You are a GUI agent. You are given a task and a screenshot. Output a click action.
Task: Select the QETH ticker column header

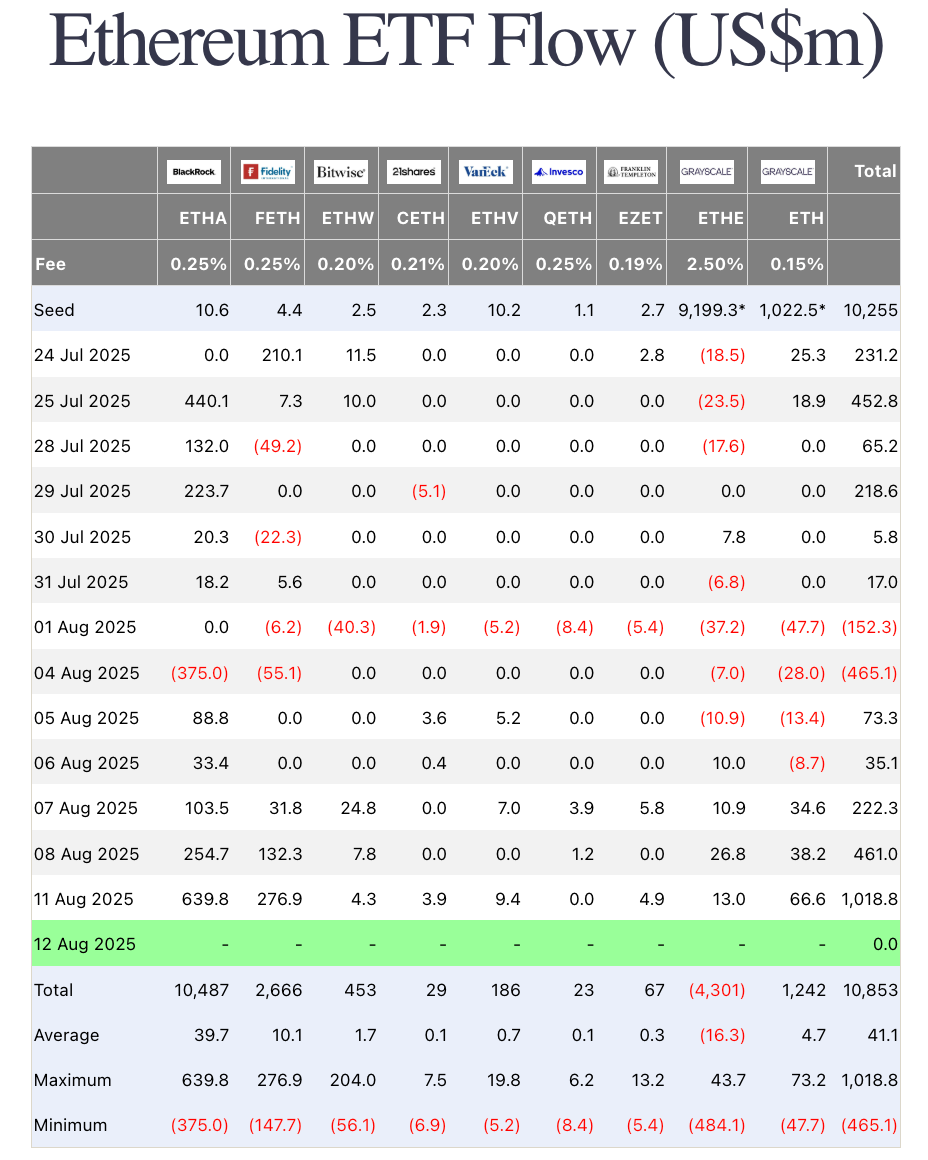point(570,218)
